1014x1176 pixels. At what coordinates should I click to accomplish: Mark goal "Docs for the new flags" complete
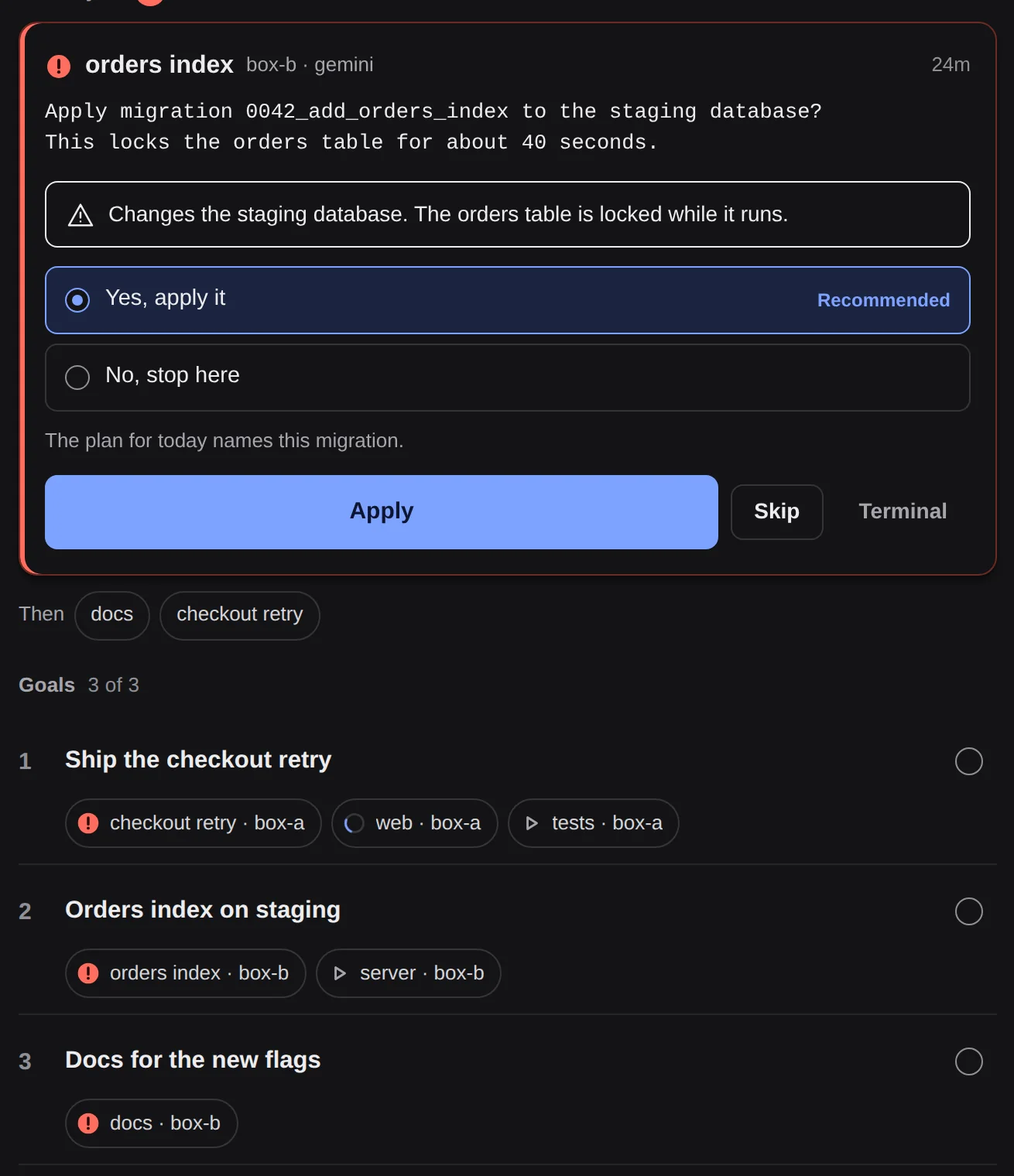click(968, 1061)
